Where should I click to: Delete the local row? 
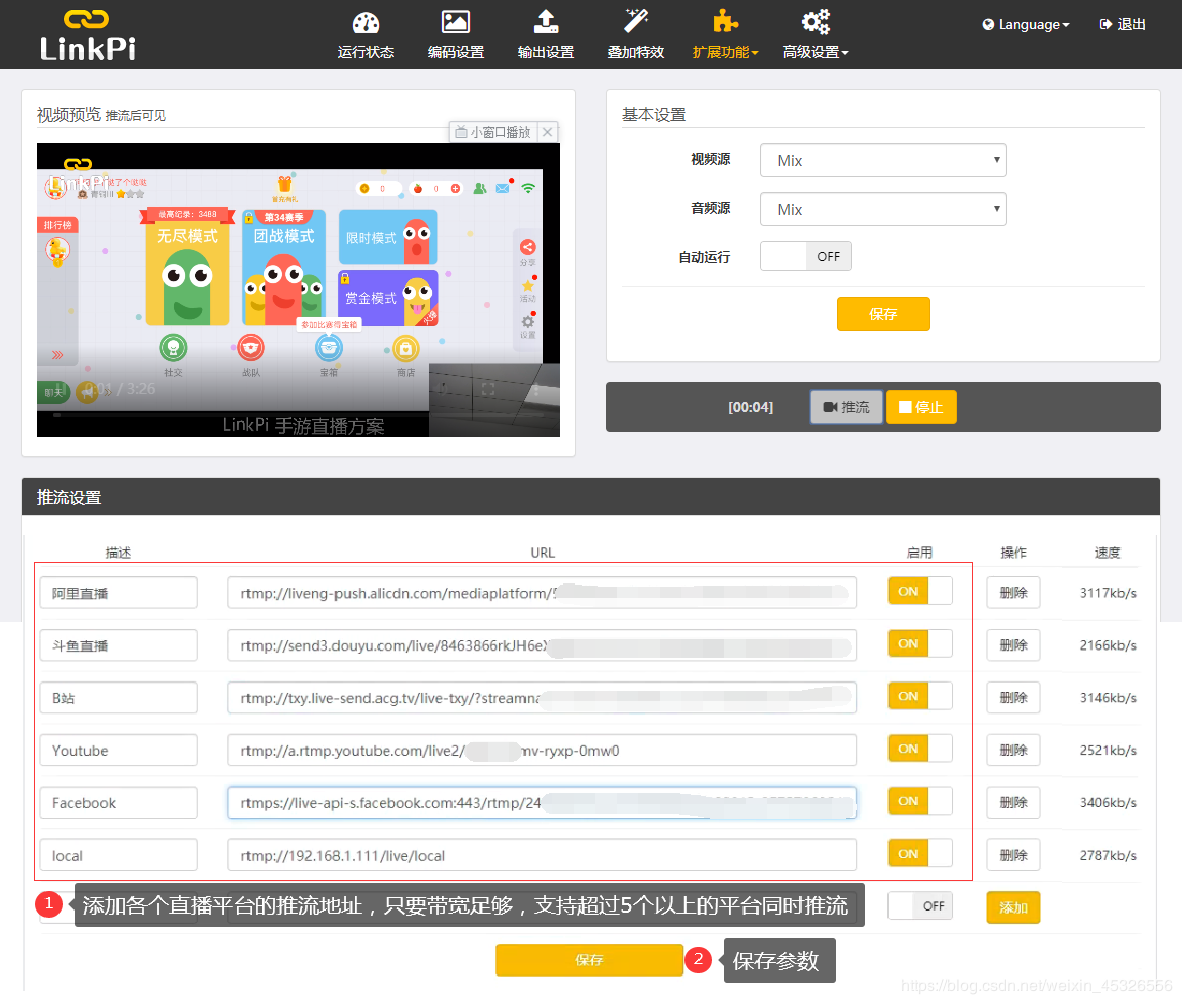click(1013, 855)
